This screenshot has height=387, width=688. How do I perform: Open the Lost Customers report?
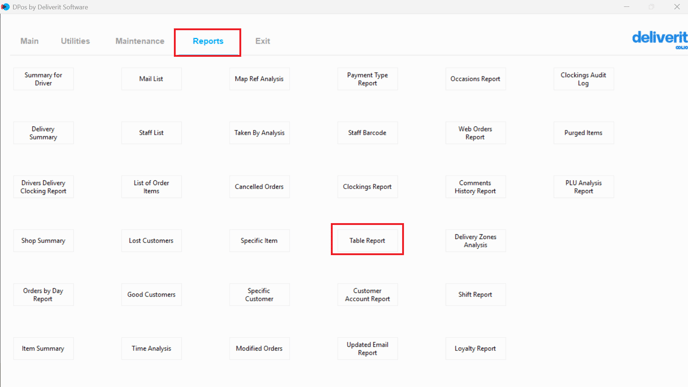(151, 240)
